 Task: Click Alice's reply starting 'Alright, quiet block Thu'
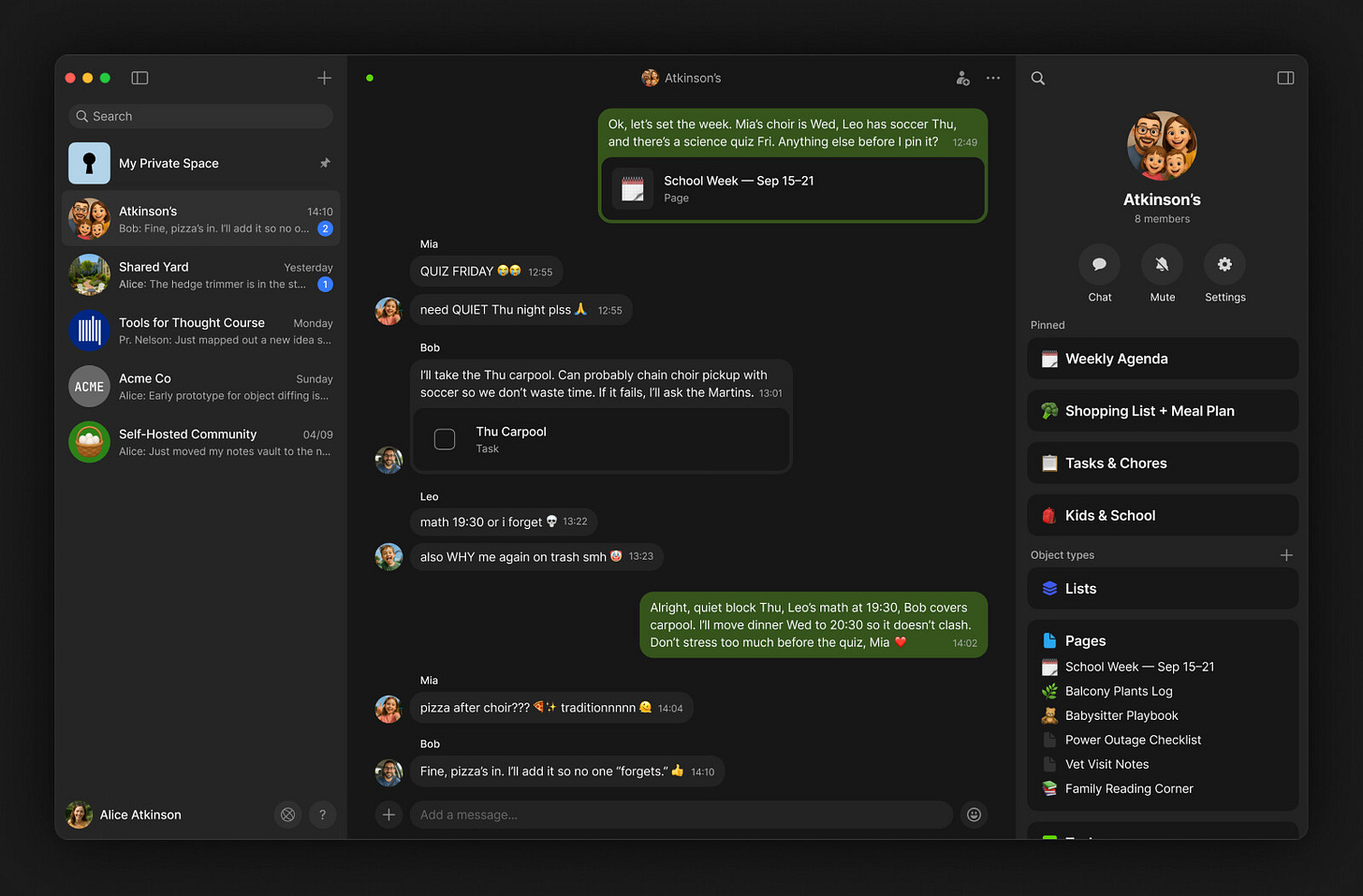click(x=813, y=624)
